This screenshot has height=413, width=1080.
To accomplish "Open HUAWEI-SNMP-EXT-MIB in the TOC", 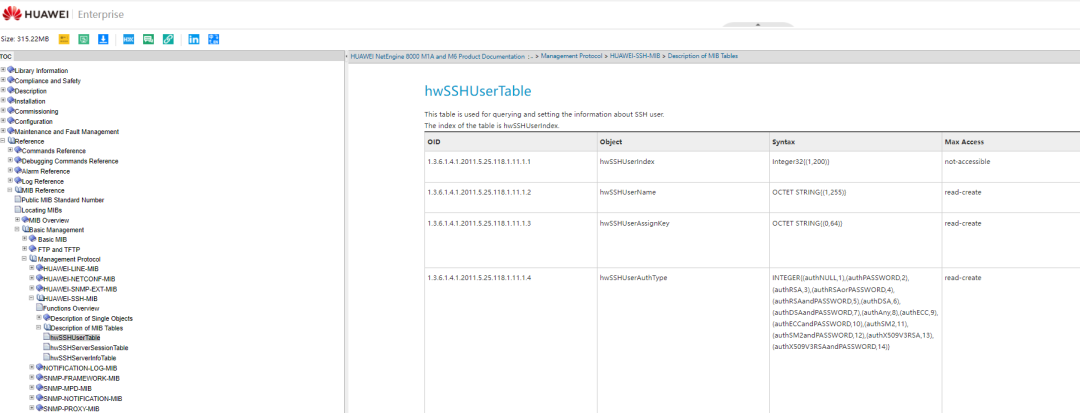I will tap(80, 289).
